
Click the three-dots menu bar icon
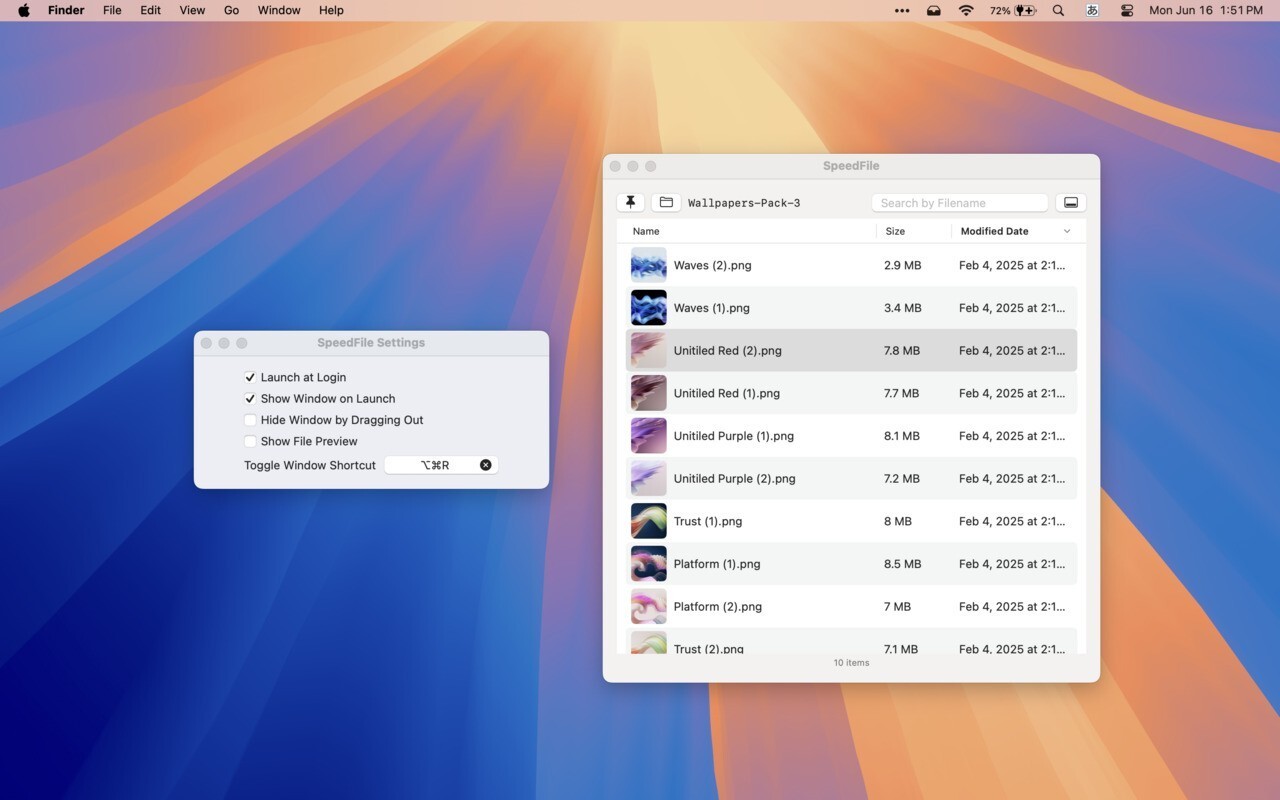coord(902,10)
